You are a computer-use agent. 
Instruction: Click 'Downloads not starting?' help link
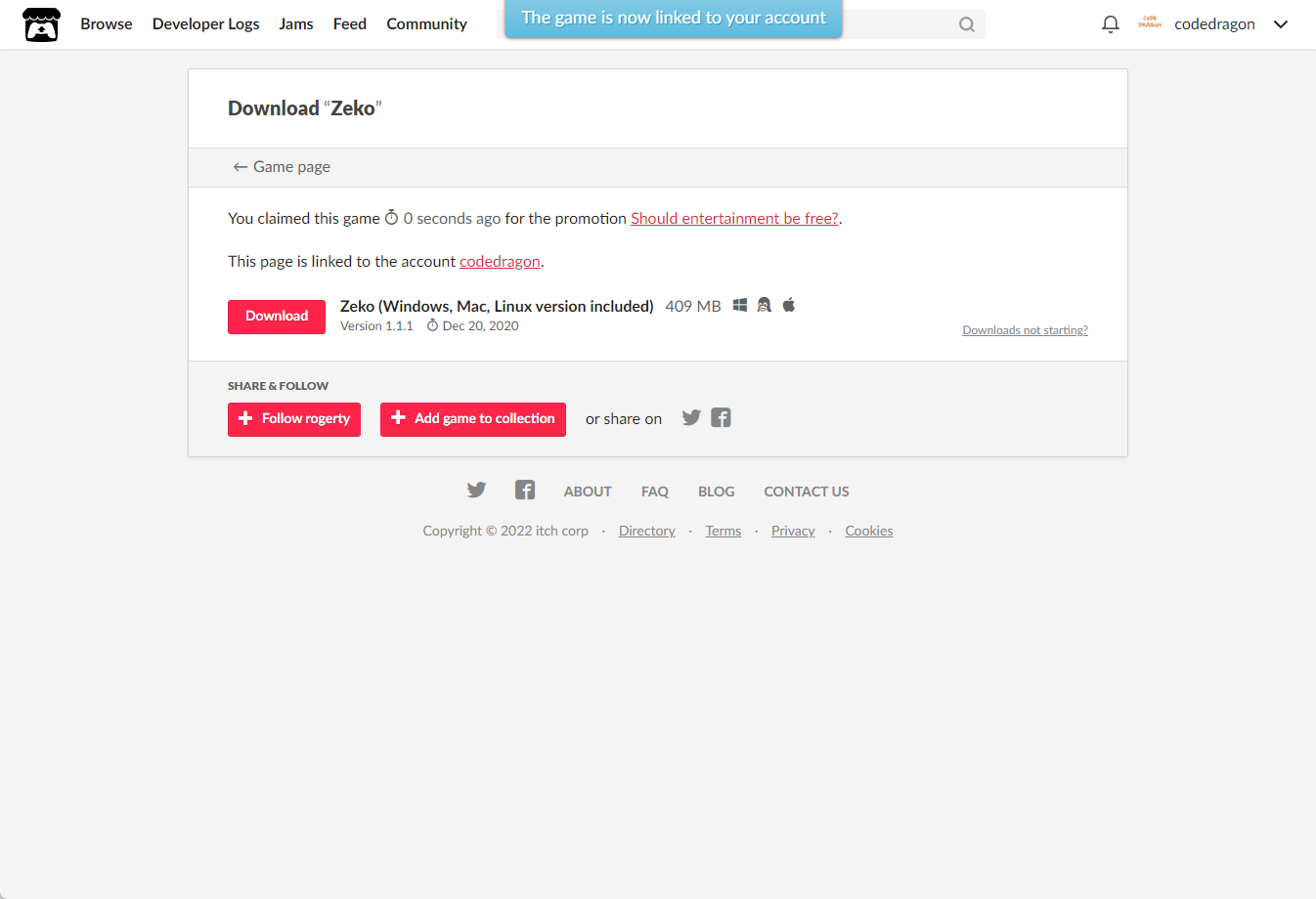tap(1025, 330)
